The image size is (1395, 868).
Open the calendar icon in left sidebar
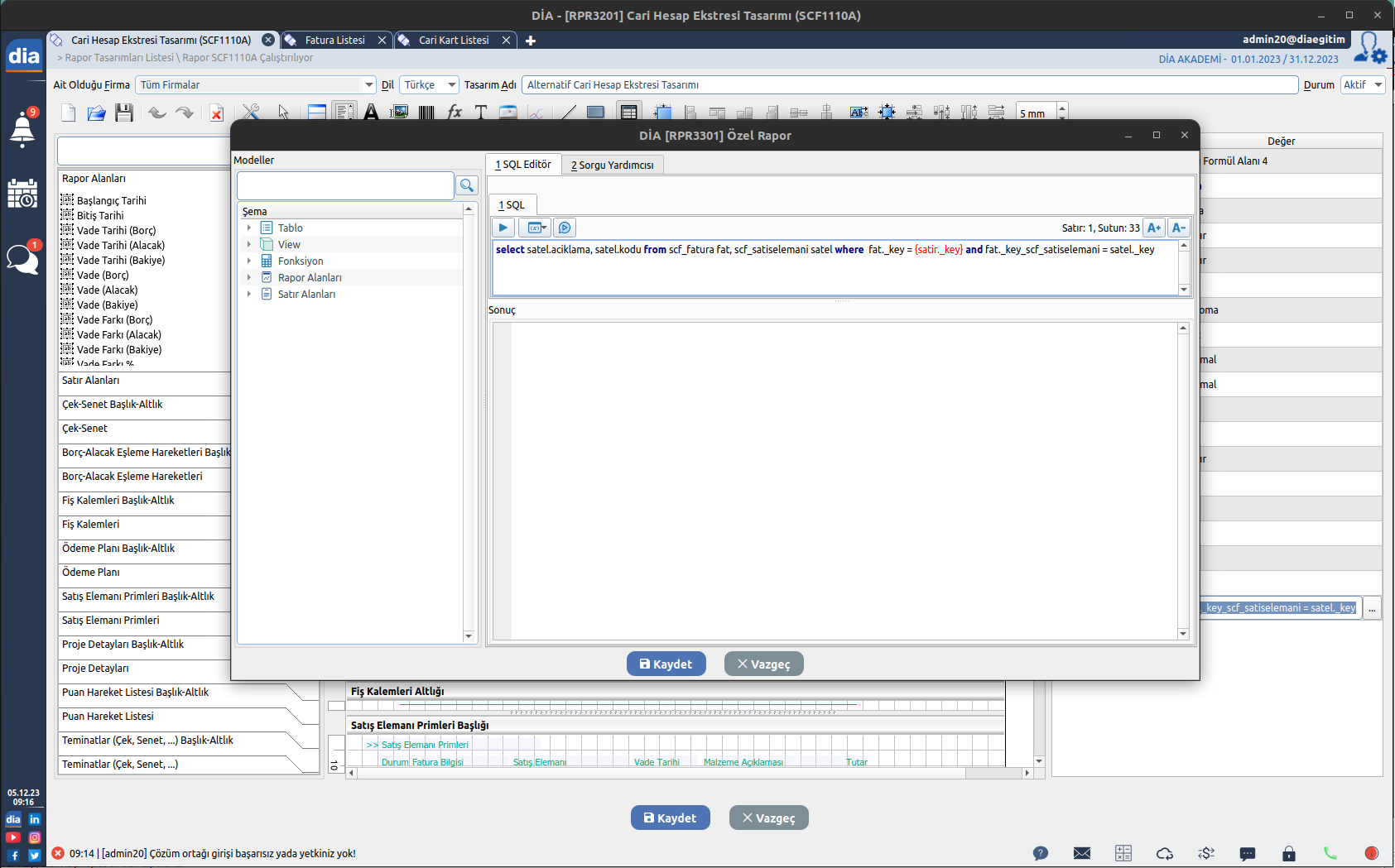[x=22, y=194]
